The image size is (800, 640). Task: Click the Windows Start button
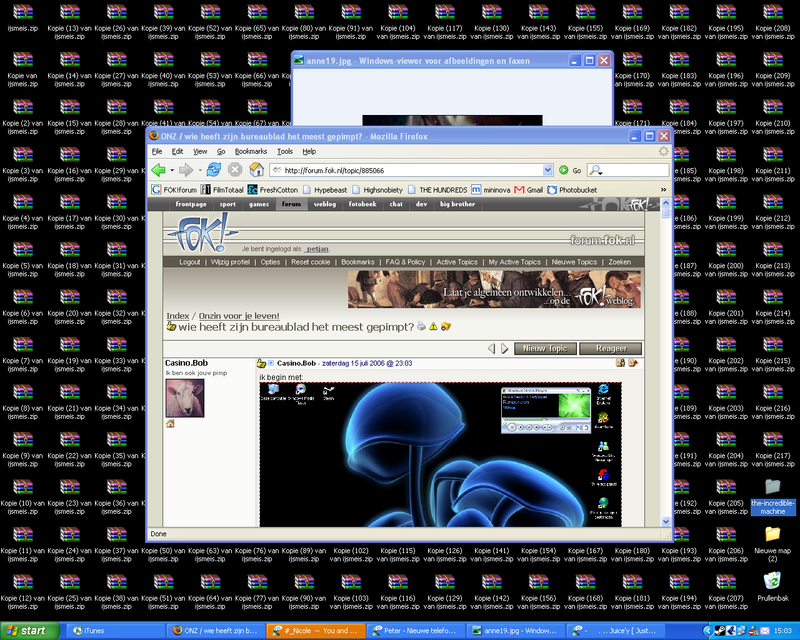(29, 631)
